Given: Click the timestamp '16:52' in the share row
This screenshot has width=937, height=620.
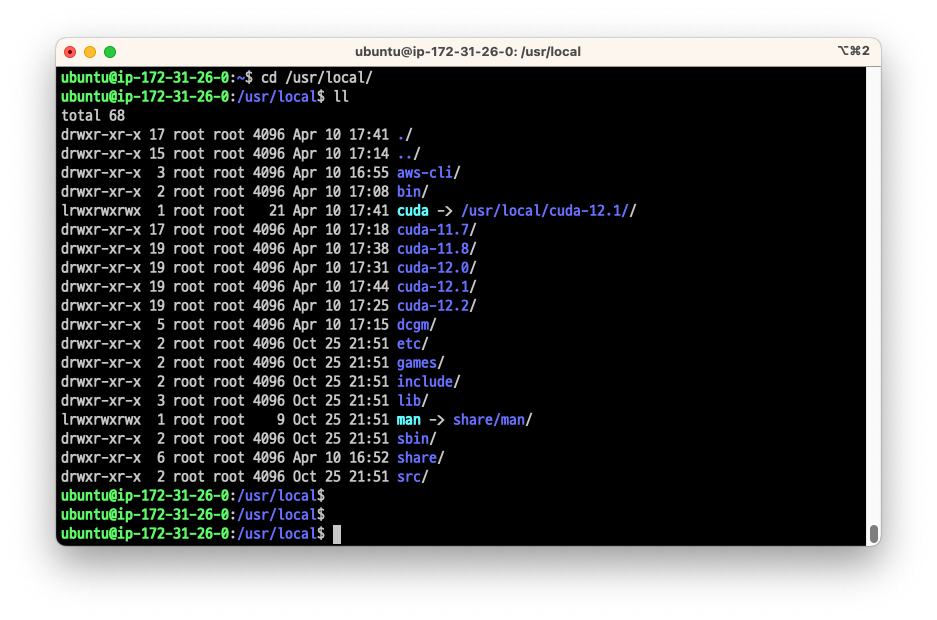Looking at the screenshot, I should (369, 458).
